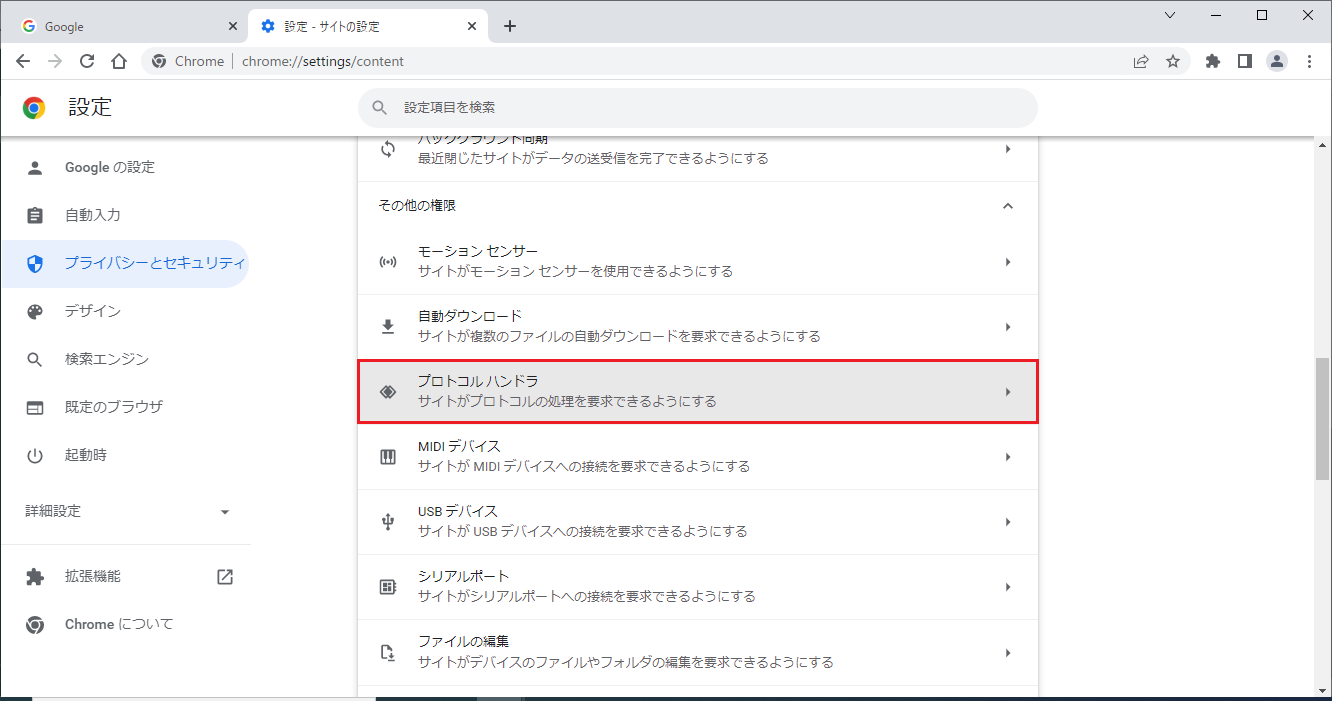Bookmark this page with the star icon
This screenshot has width=1332, height=701.
click(1173, 61)
